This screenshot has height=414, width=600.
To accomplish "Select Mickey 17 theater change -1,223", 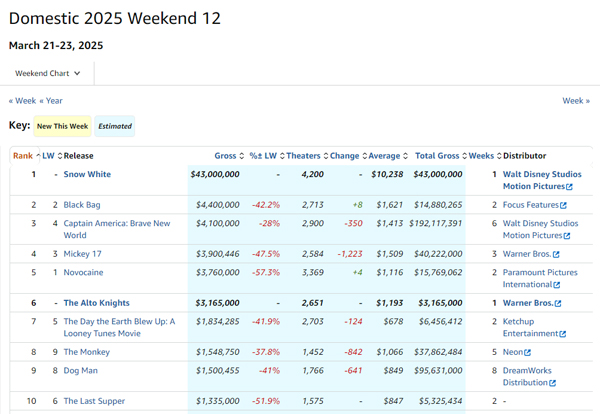I will pos(350,254).
